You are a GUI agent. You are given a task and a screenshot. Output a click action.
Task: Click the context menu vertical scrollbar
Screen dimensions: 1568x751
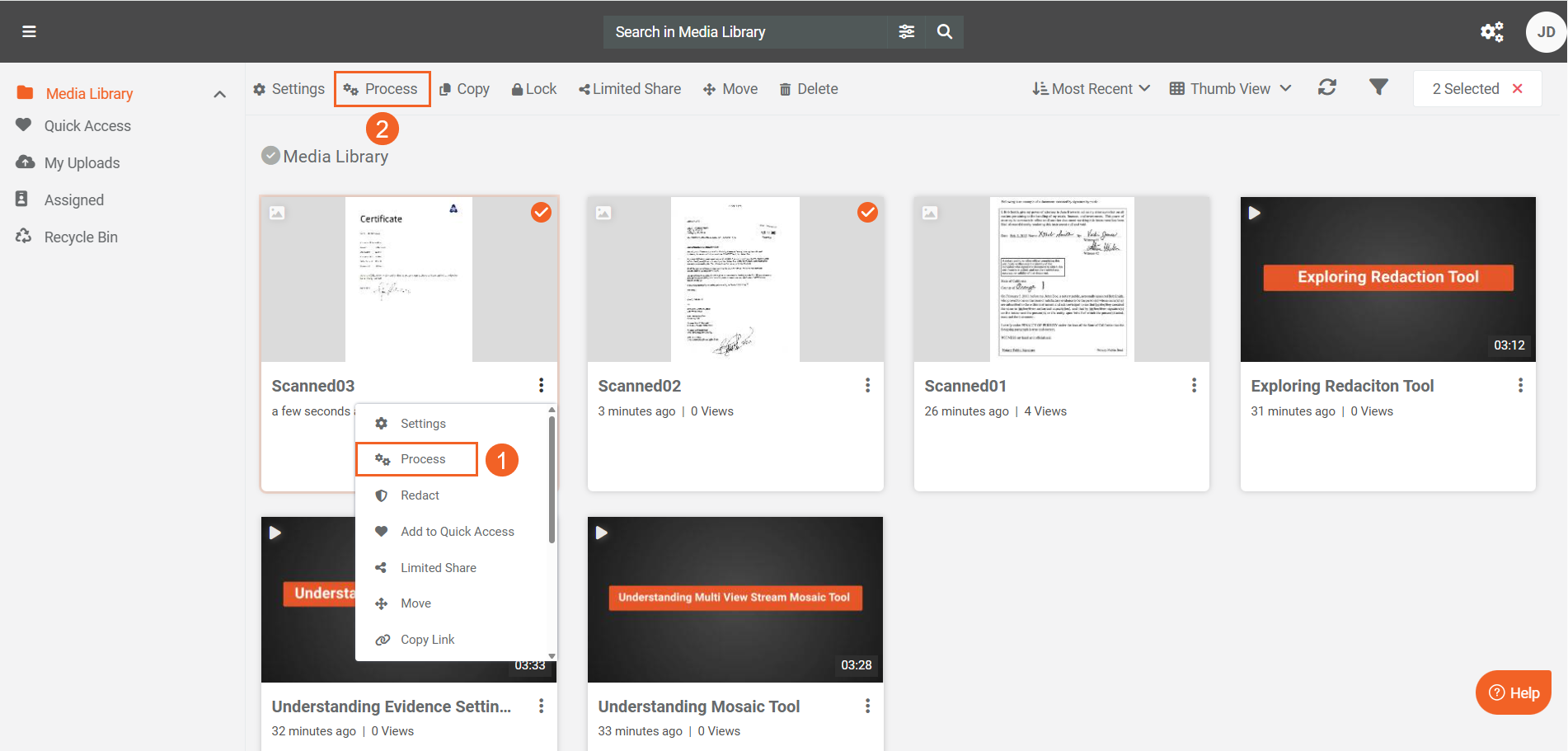pos(552,478)
